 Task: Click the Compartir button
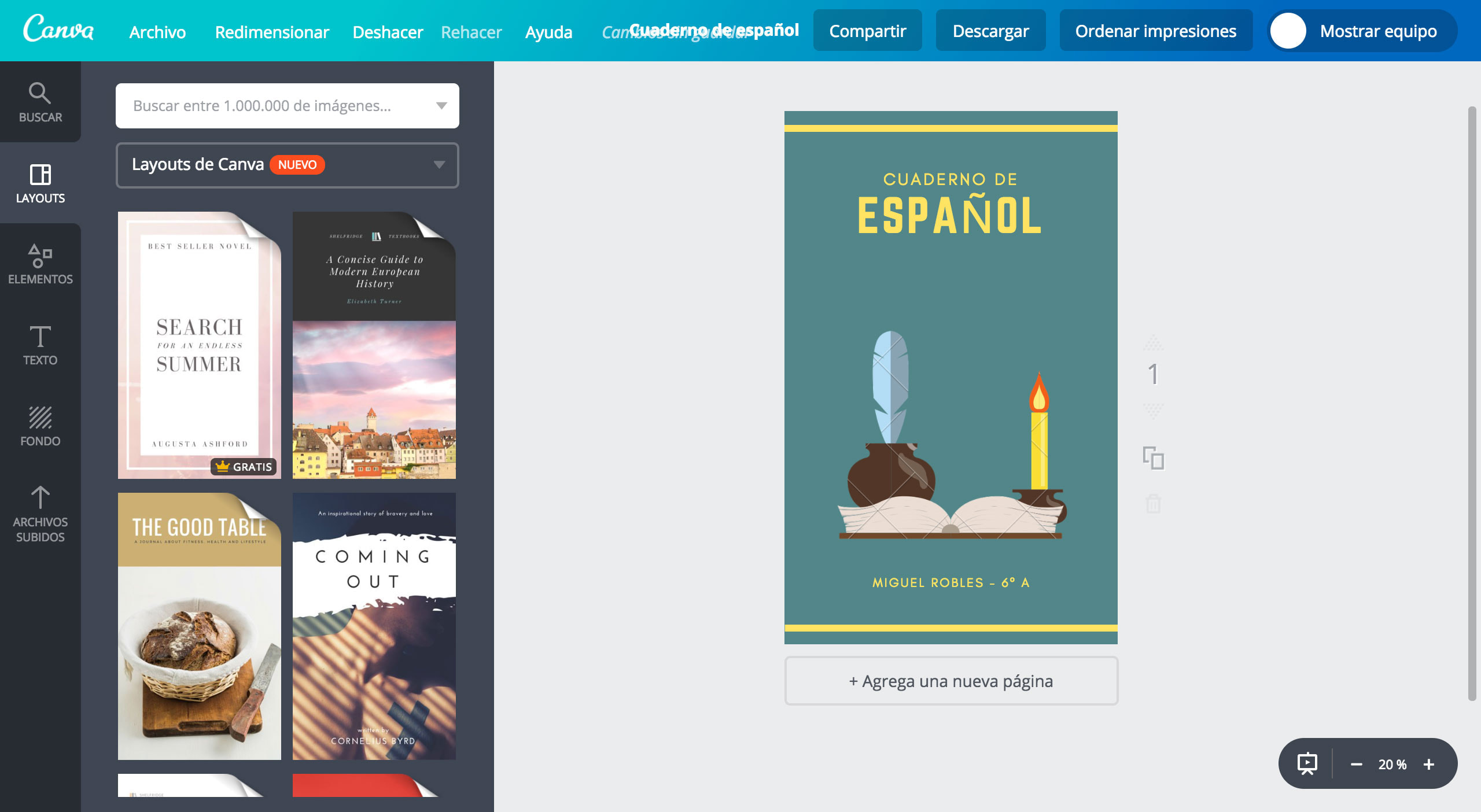[867, 31]
